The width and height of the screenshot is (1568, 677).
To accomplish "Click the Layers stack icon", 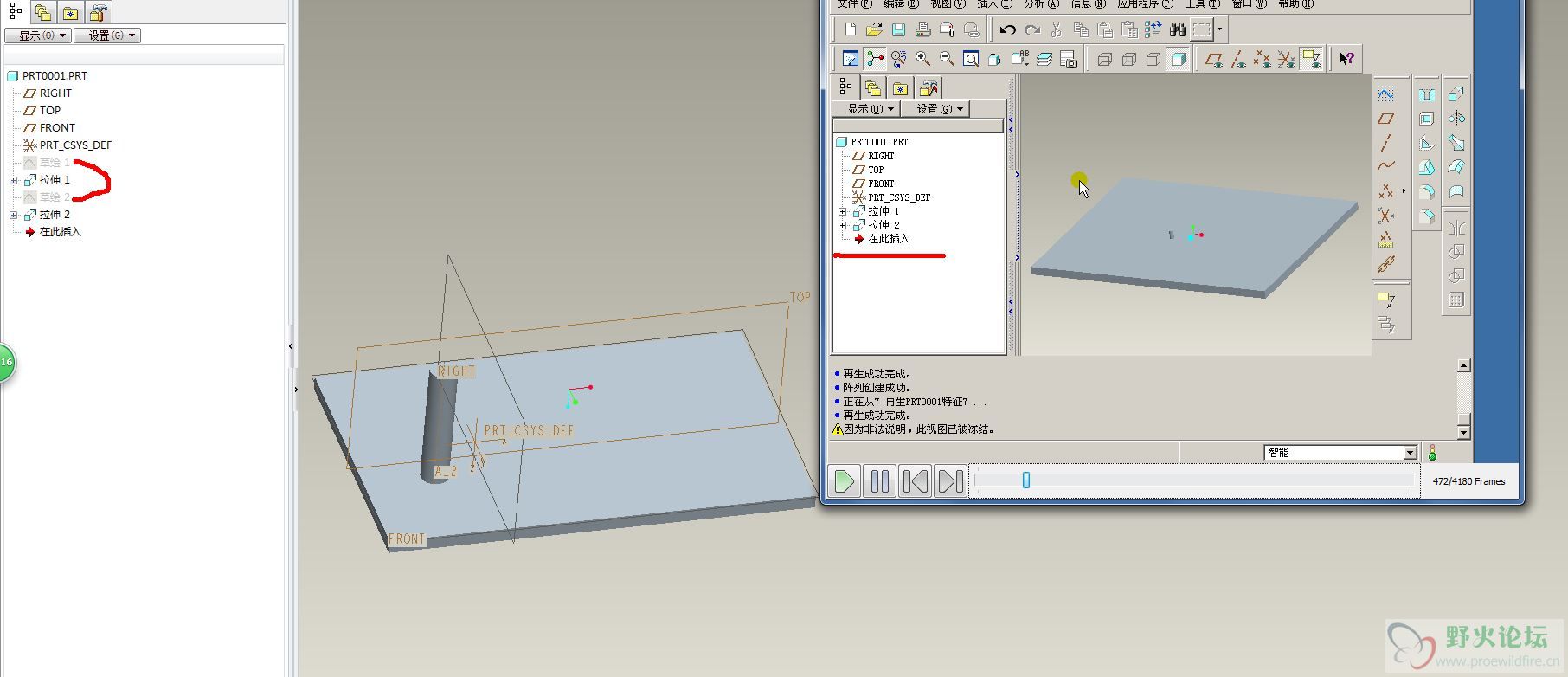I will [1044, 59].
